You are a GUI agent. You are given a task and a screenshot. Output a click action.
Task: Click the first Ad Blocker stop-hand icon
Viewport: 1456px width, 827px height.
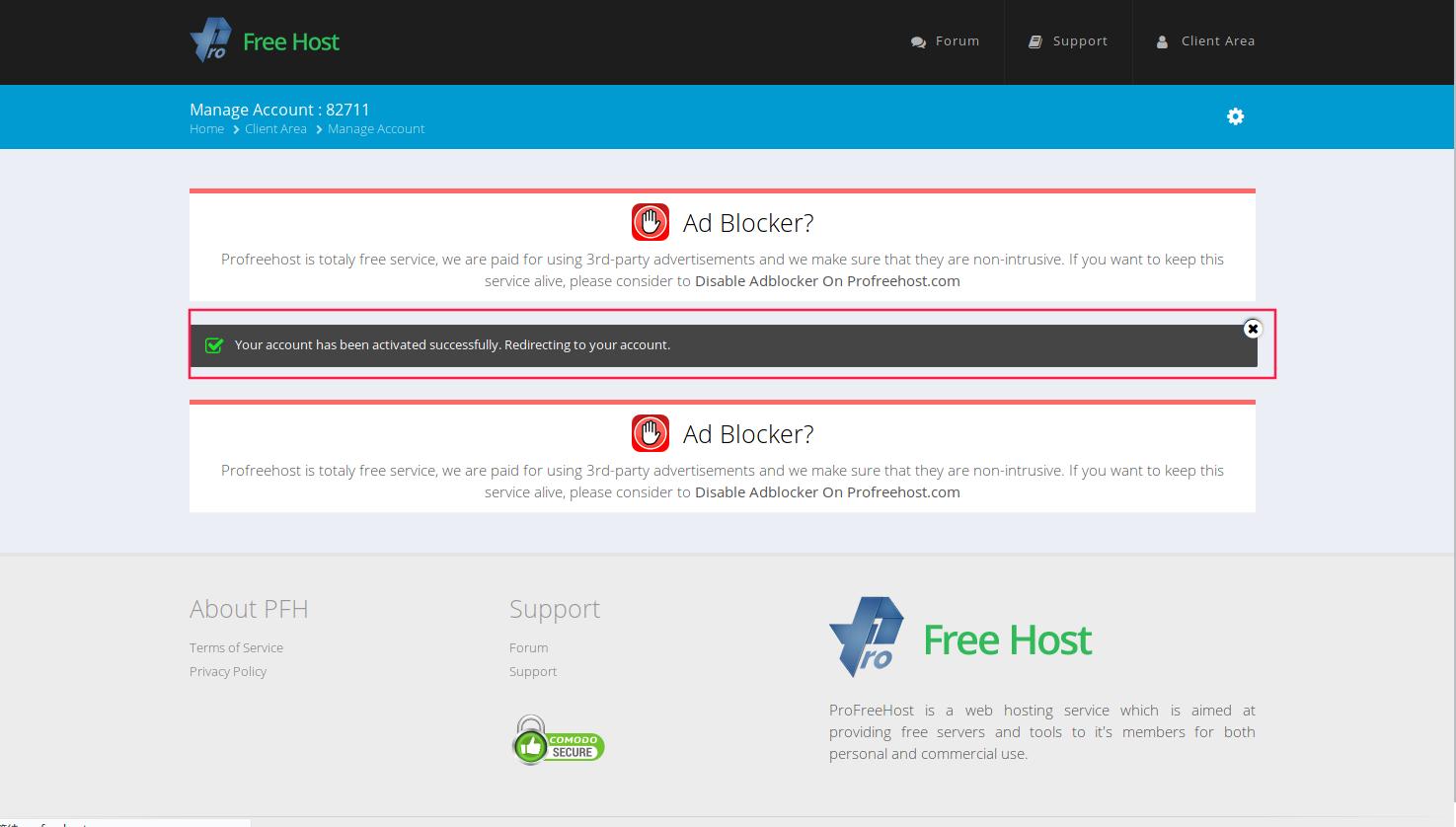[x=651, y=223]
